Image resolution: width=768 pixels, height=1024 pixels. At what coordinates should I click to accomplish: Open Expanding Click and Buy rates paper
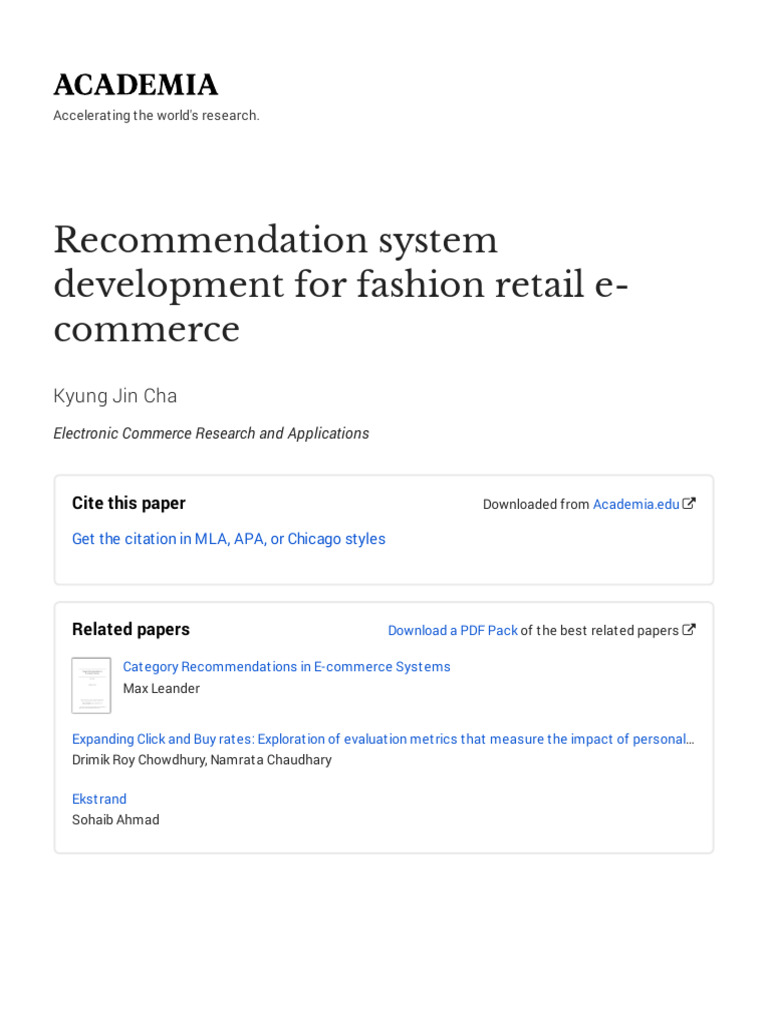[382, 739]
